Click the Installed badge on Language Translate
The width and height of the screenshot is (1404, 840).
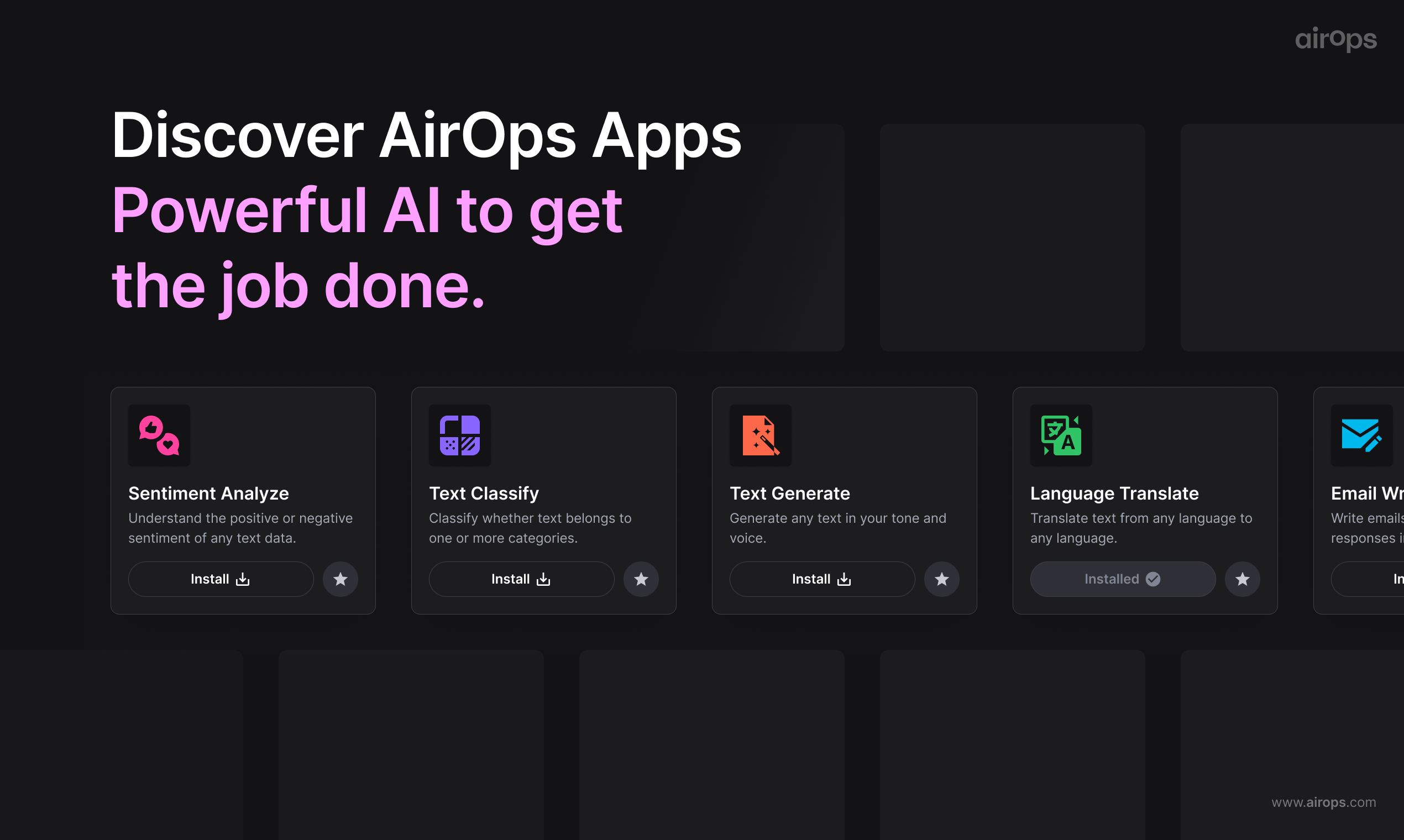pyautogui.click(x=1123, y=579)
